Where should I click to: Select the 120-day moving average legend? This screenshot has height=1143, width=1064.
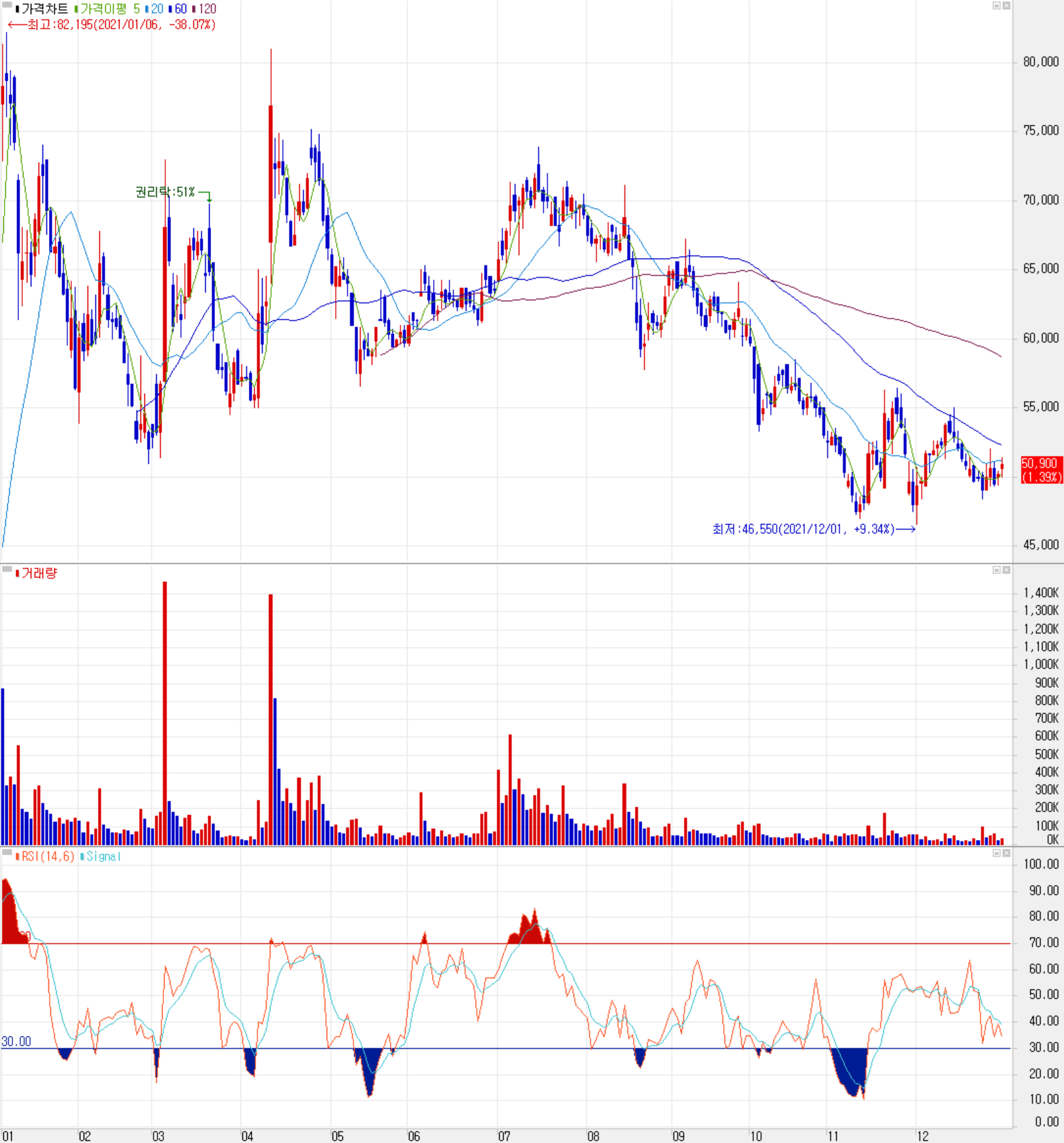point(204,9)
